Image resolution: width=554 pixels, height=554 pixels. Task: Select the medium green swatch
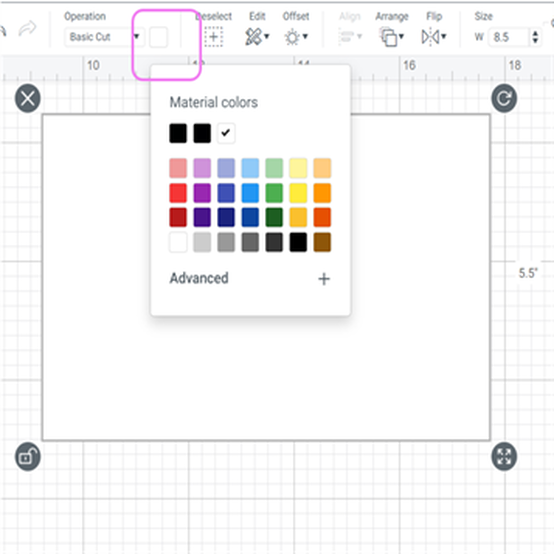[274, 193]
